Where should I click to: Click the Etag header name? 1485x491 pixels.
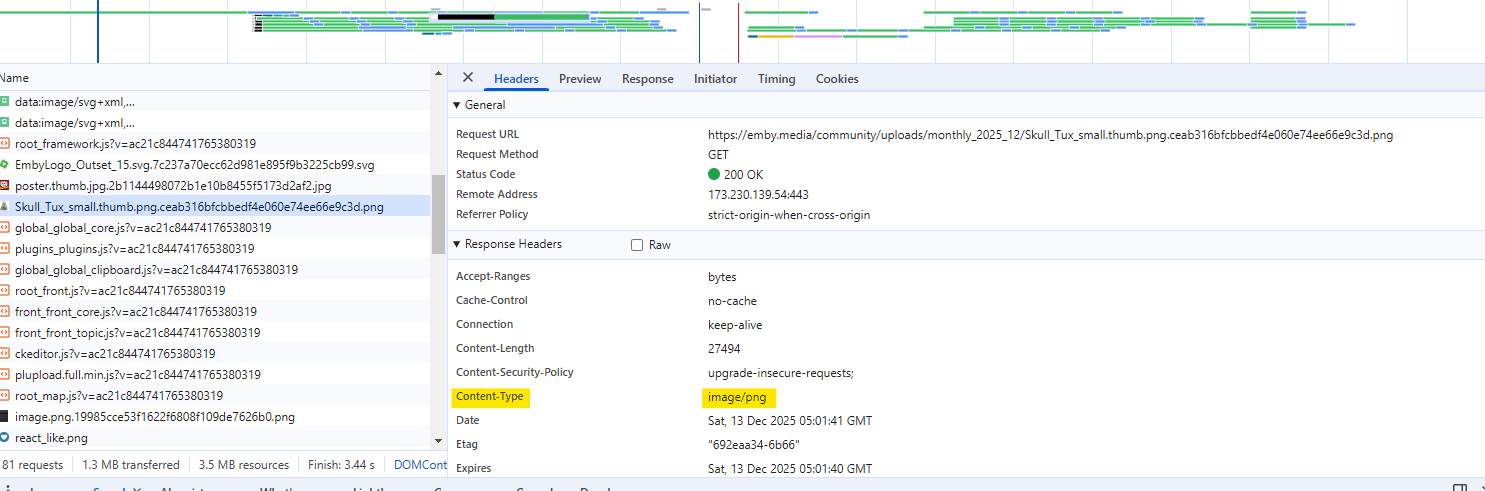pos(468,445)
